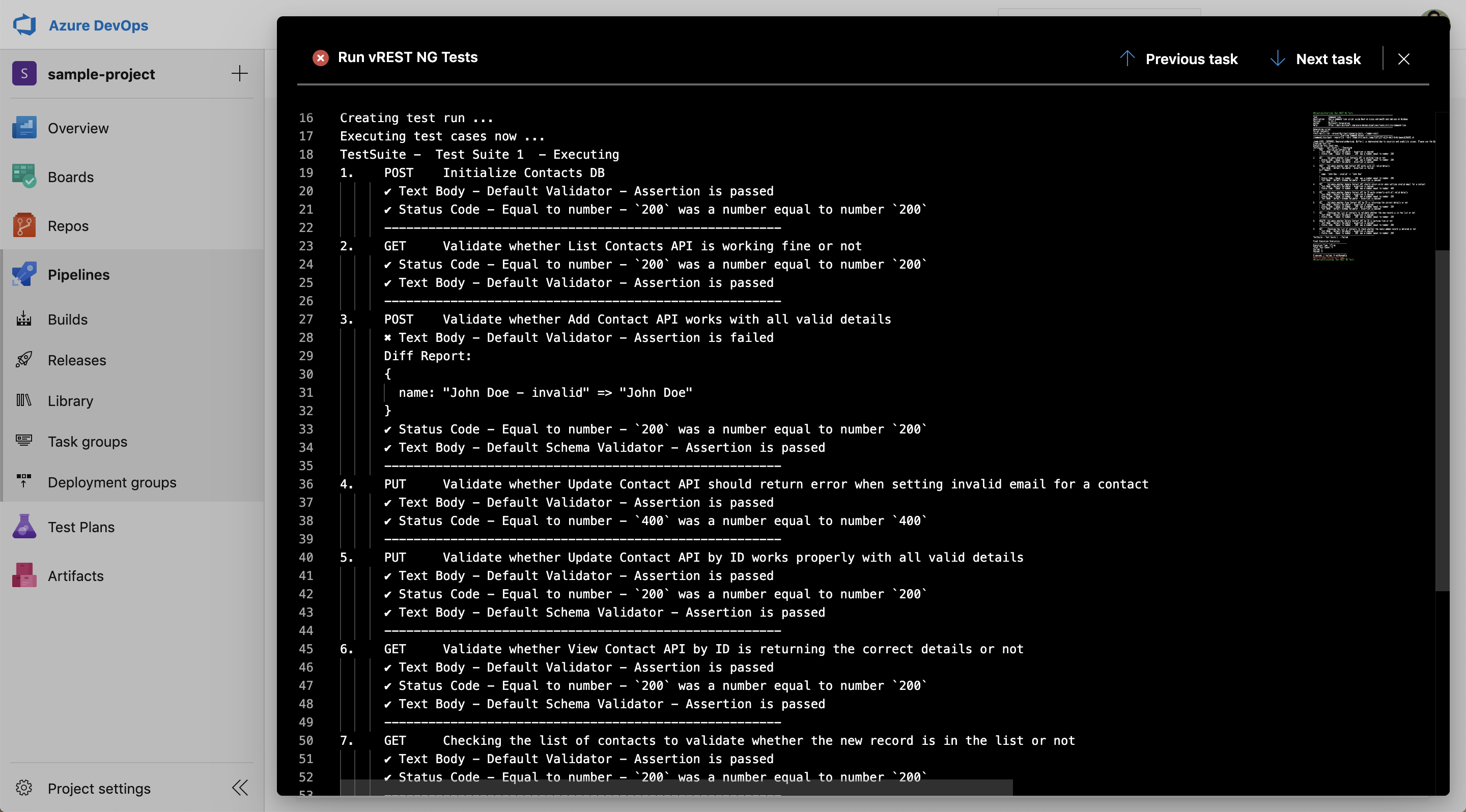The image size is (1466, 812).
Task: Open the sample-project name link
Action: (101, 74)
